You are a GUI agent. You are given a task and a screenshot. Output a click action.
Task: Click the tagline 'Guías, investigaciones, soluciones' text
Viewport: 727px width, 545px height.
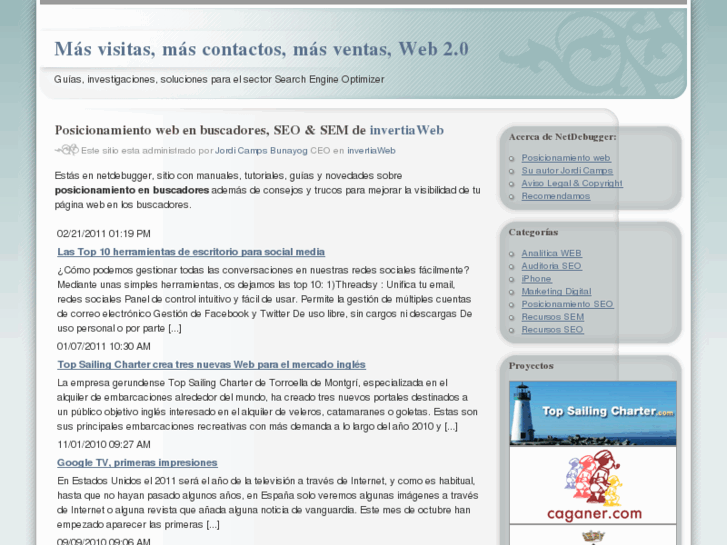pyautogui.click(x=219, y=79)
